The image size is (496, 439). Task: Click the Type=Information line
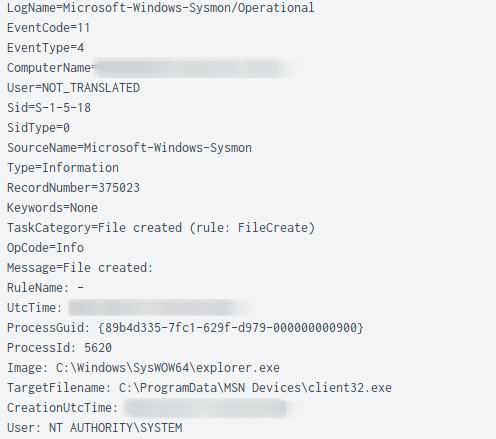(63, 168)
